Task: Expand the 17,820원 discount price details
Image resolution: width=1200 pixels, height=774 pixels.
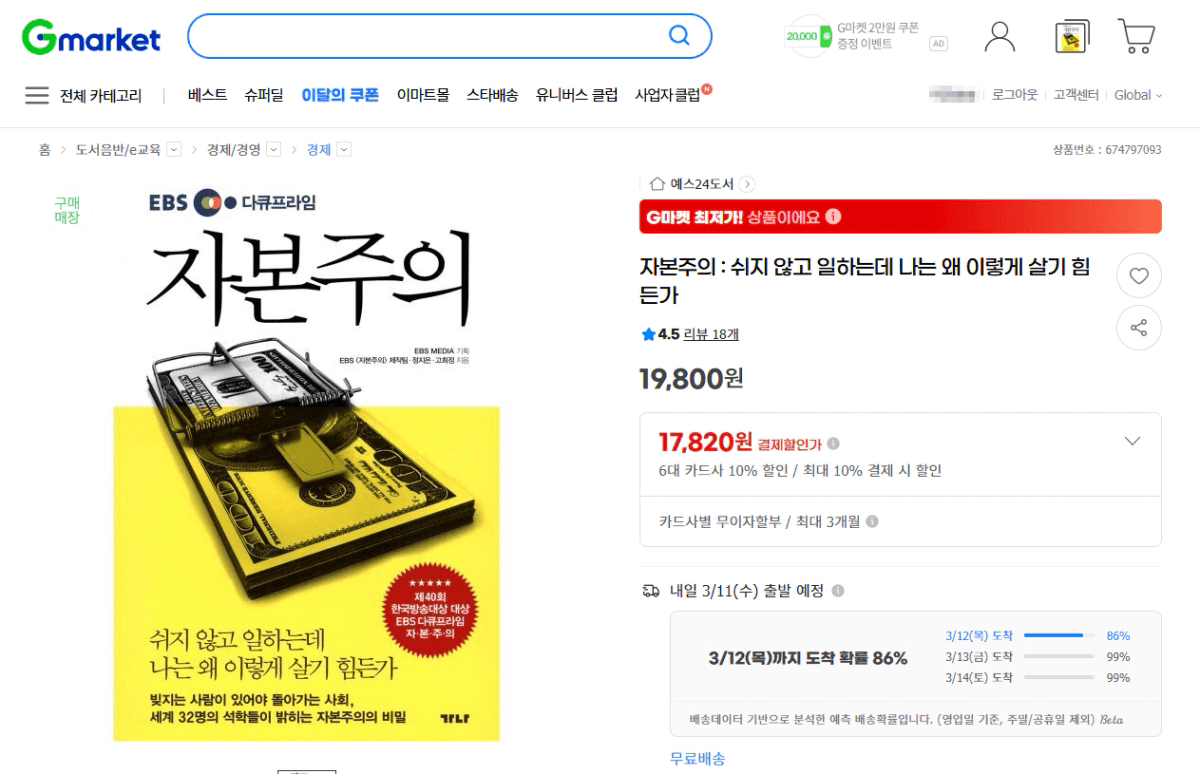Action: pyautogui.click(x=1132, y=441)
